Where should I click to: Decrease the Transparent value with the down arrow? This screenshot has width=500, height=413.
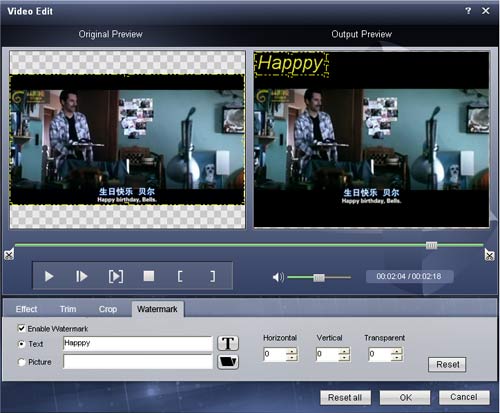[397, 357]
